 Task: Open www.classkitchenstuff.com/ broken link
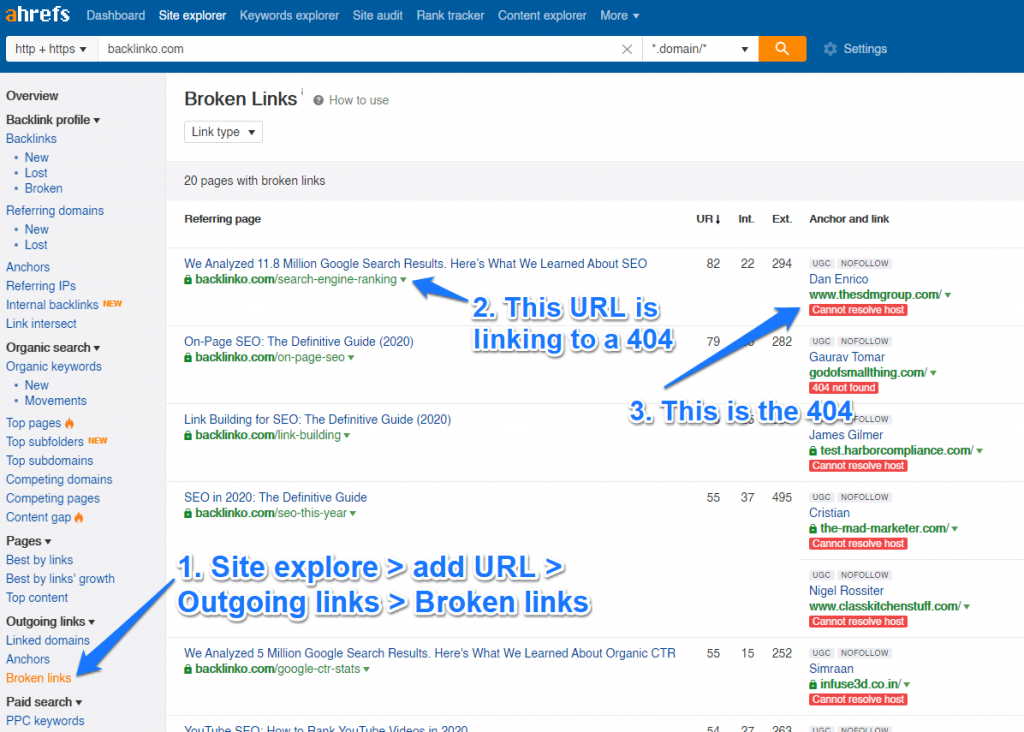pos(884,606)
